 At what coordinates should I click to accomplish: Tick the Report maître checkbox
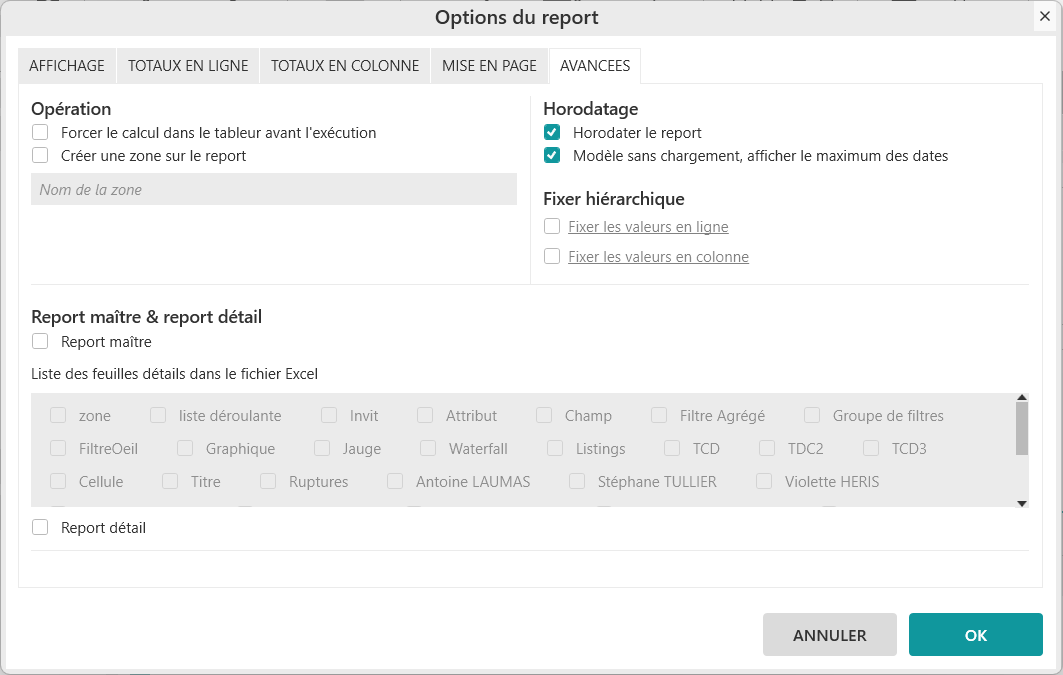[x=40, y=342]
